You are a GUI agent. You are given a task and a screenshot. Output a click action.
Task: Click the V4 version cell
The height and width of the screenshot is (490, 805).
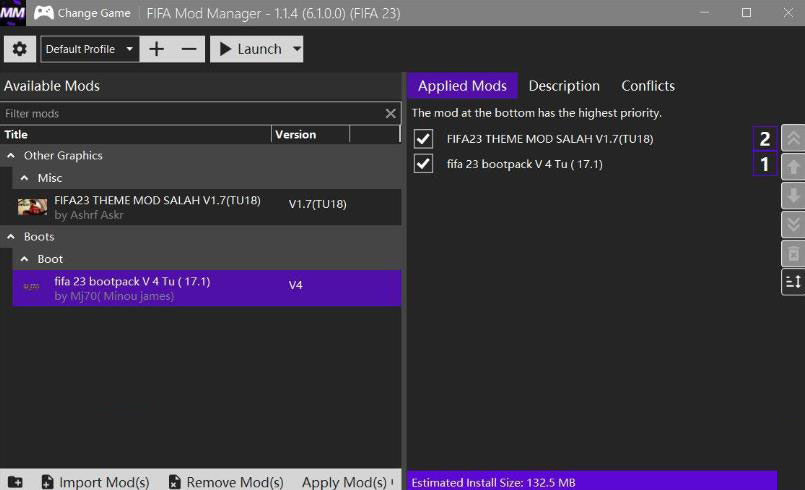295,285
